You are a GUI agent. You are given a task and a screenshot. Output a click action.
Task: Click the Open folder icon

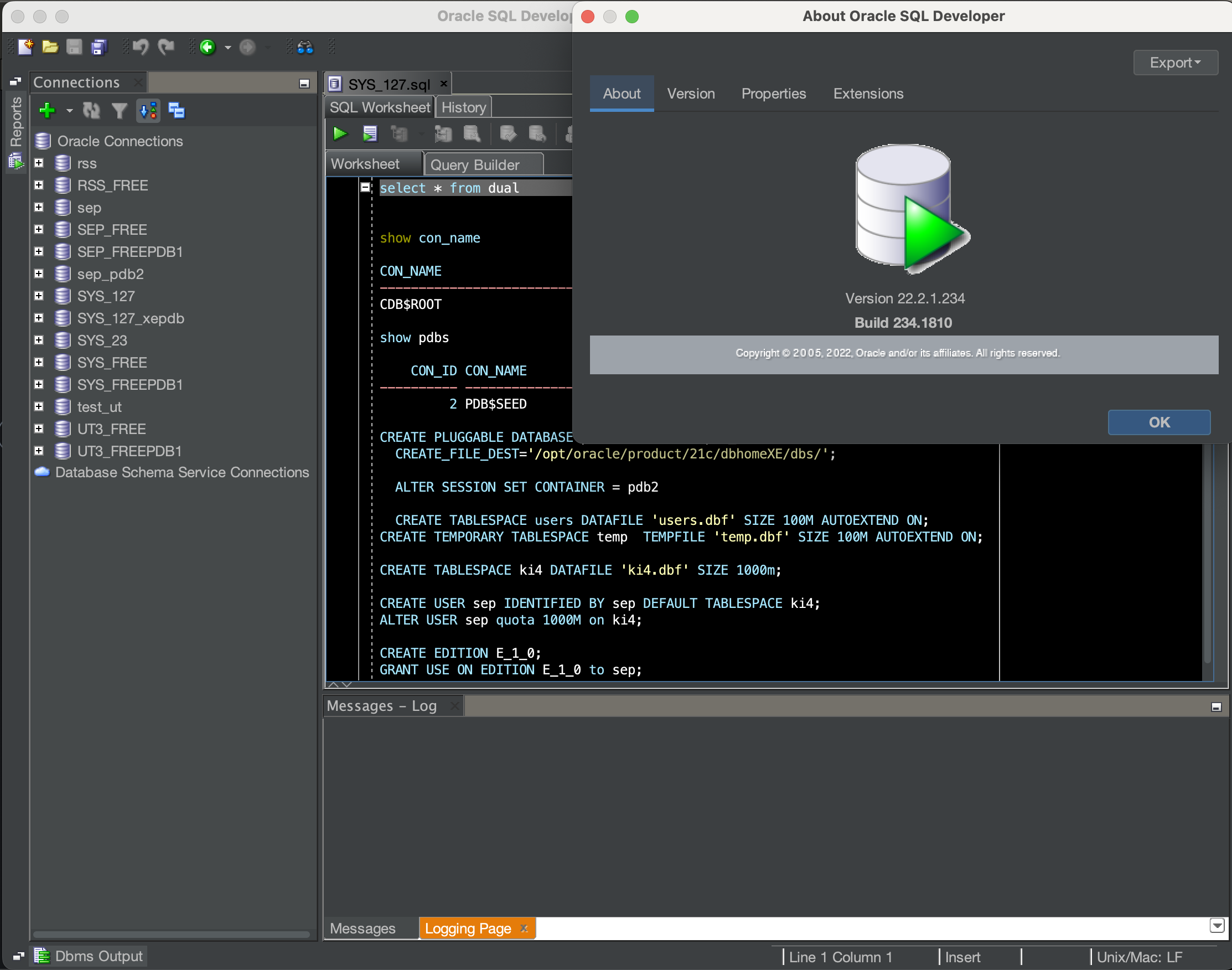click(x=50, y=47)
